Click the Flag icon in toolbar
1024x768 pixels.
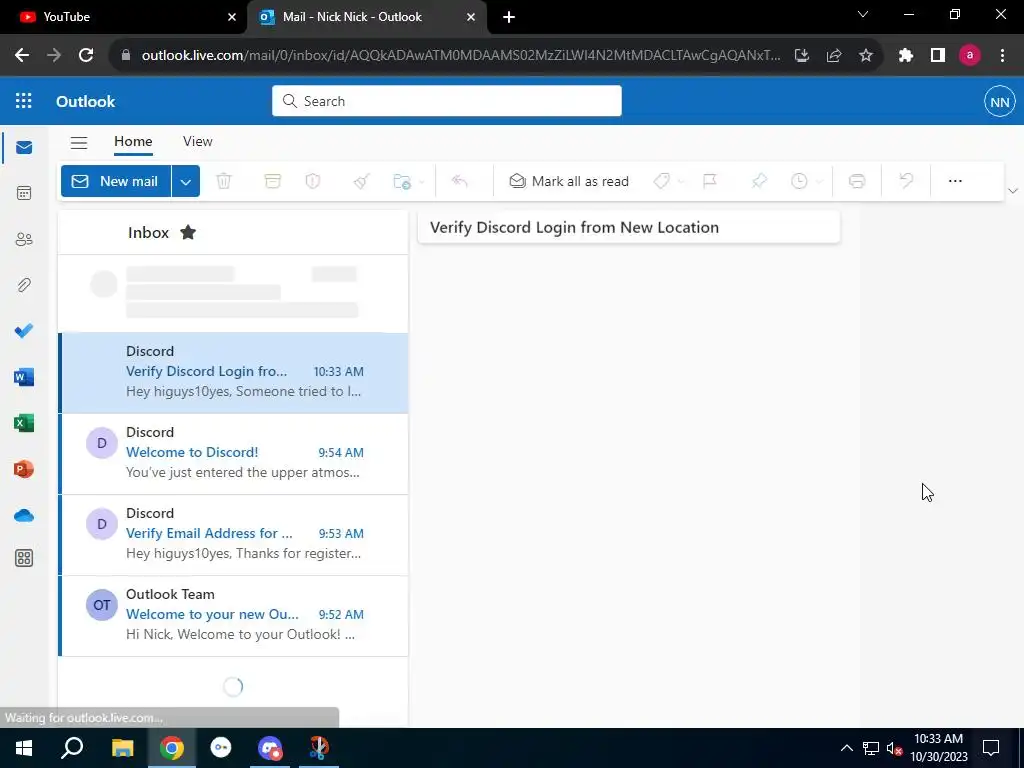tap(710, 181)
